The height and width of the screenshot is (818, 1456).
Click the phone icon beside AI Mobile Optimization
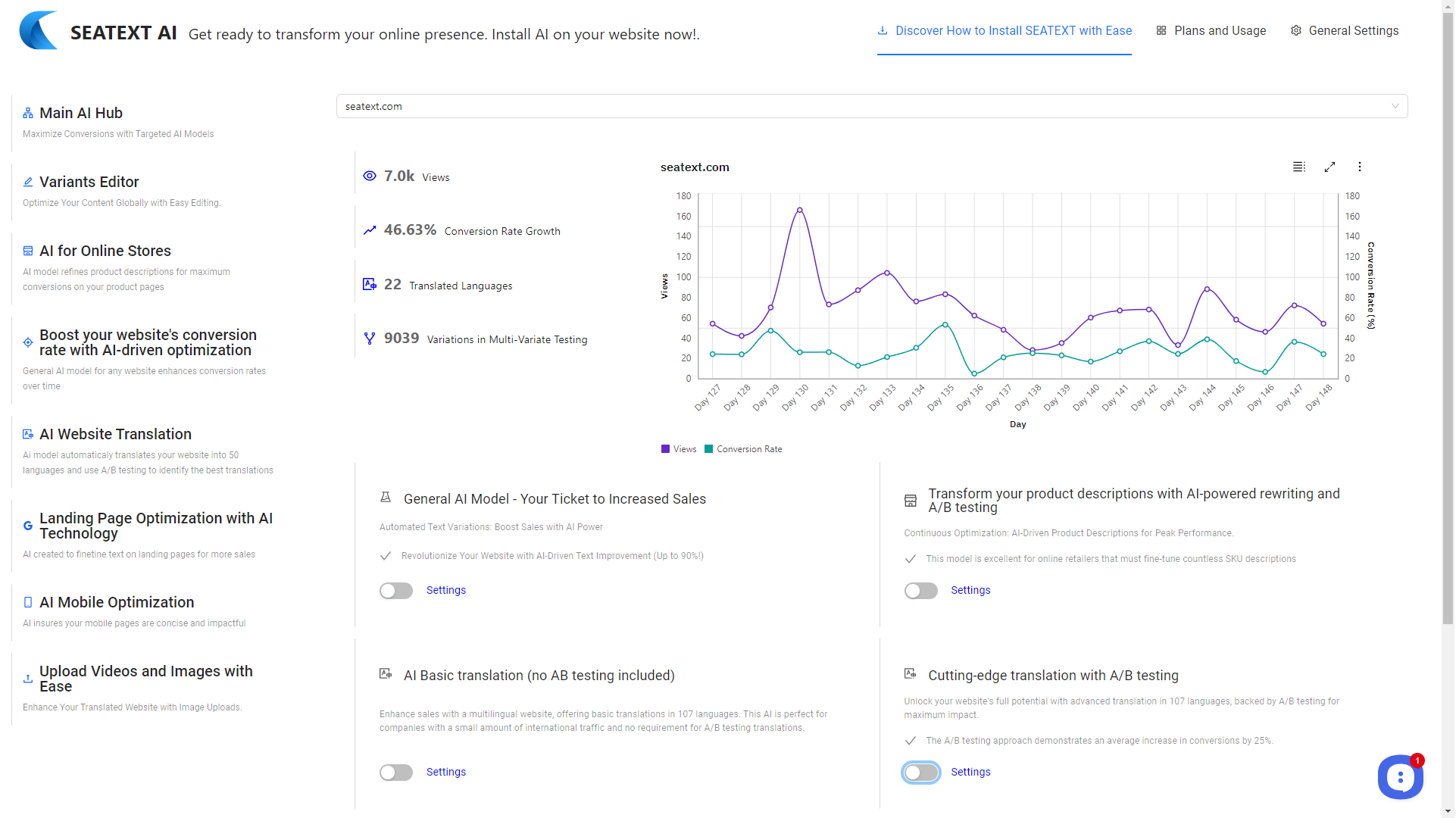click(x=28, y=603)
